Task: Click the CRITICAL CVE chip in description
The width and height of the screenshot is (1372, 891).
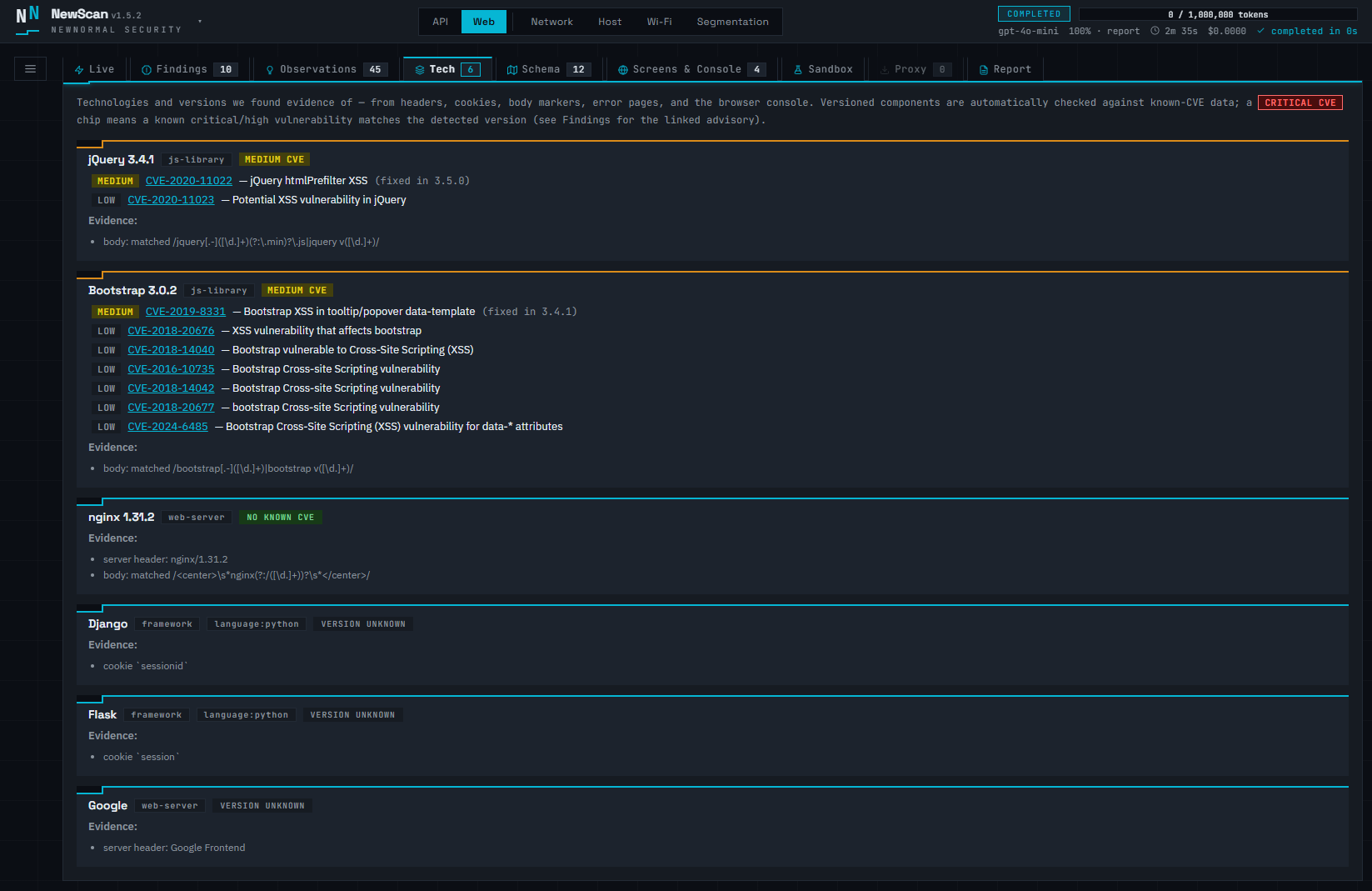Action: point(1300,103)
